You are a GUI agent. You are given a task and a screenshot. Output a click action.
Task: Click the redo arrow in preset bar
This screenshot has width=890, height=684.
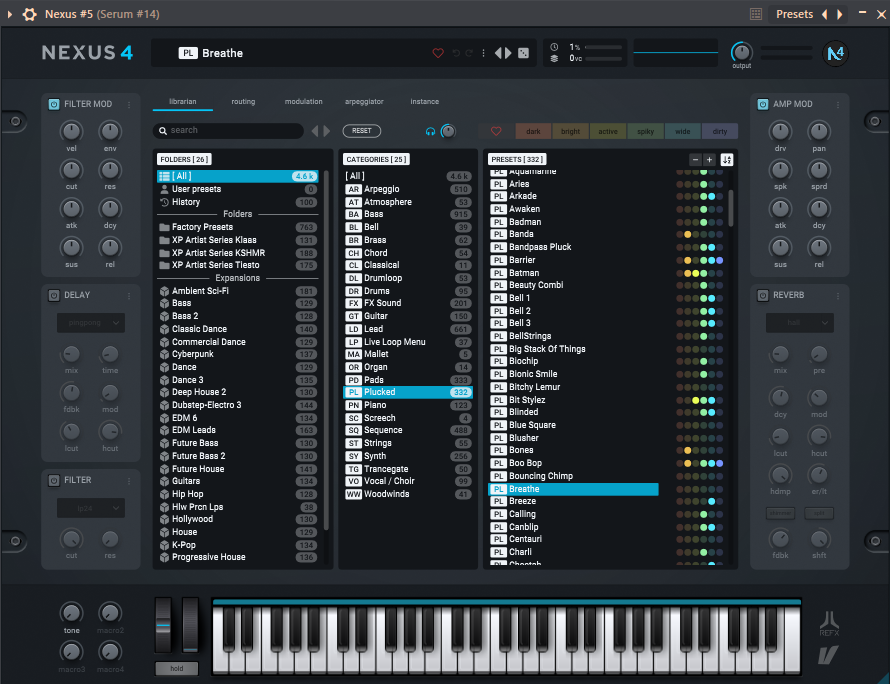pos(469,53)
